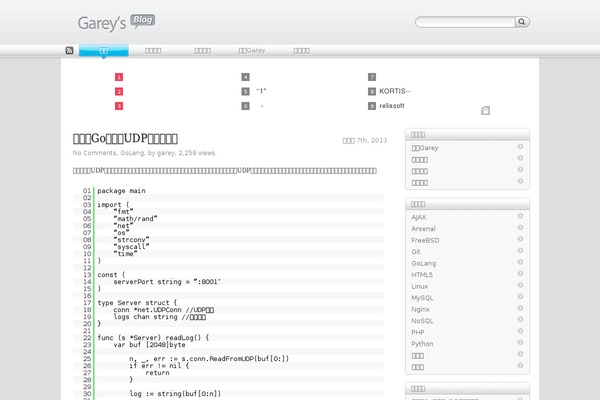The image size is (600, 400).
Task: Open the RSS feed icon
Action: [x=69, y=51]
